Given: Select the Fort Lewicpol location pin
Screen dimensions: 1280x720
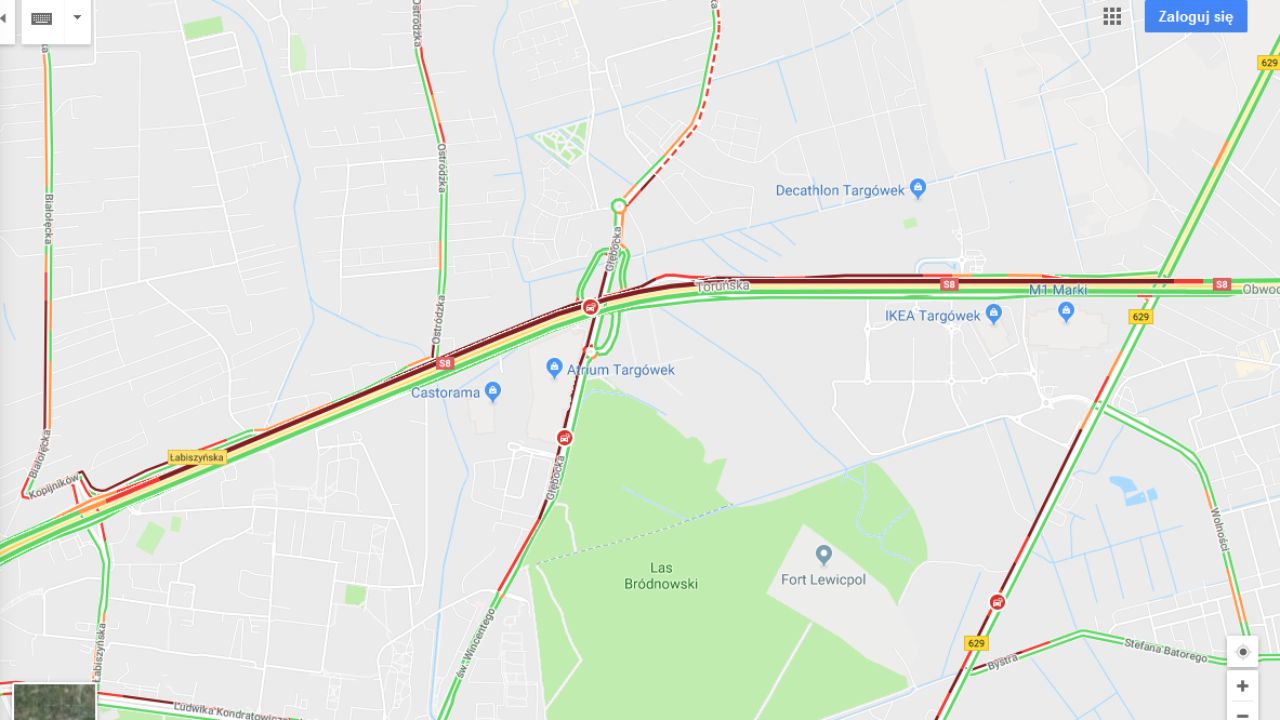Looking at the screenshot, I should [x=823, y=554].
